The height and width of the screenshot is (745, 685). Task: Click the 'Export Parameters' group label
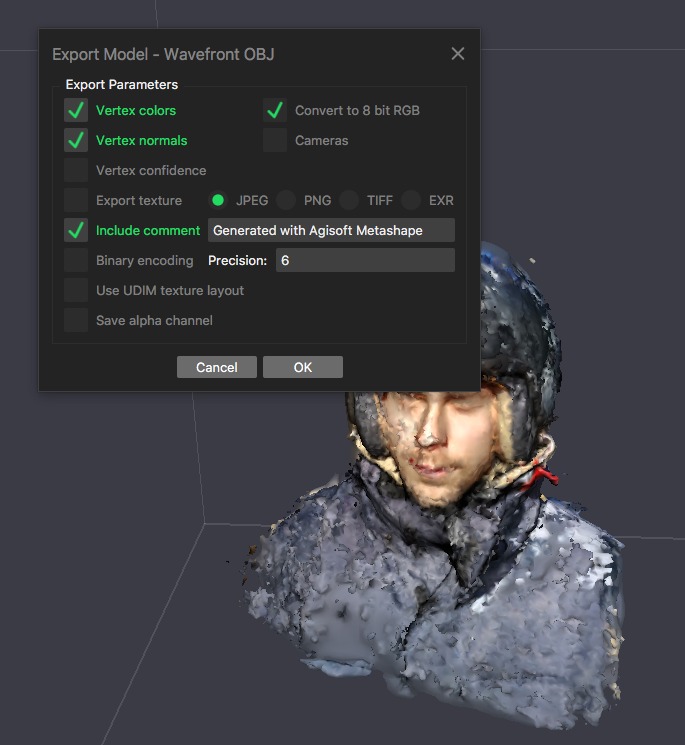tap(122, 85)
